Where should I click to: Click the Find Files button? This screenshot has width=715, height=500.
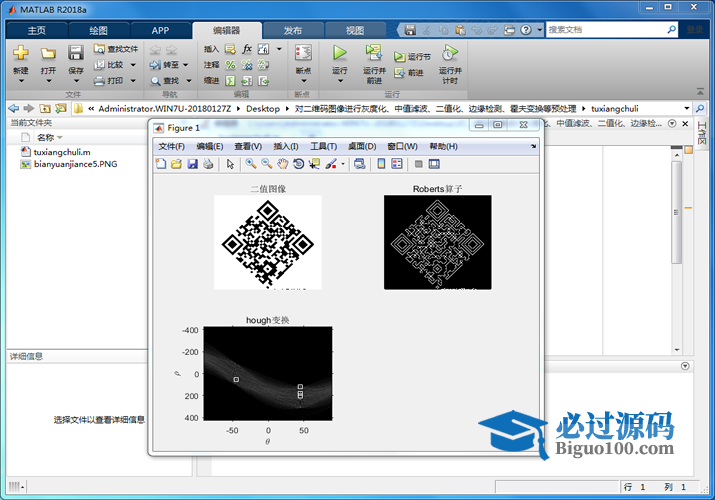[x=116, y=49]
